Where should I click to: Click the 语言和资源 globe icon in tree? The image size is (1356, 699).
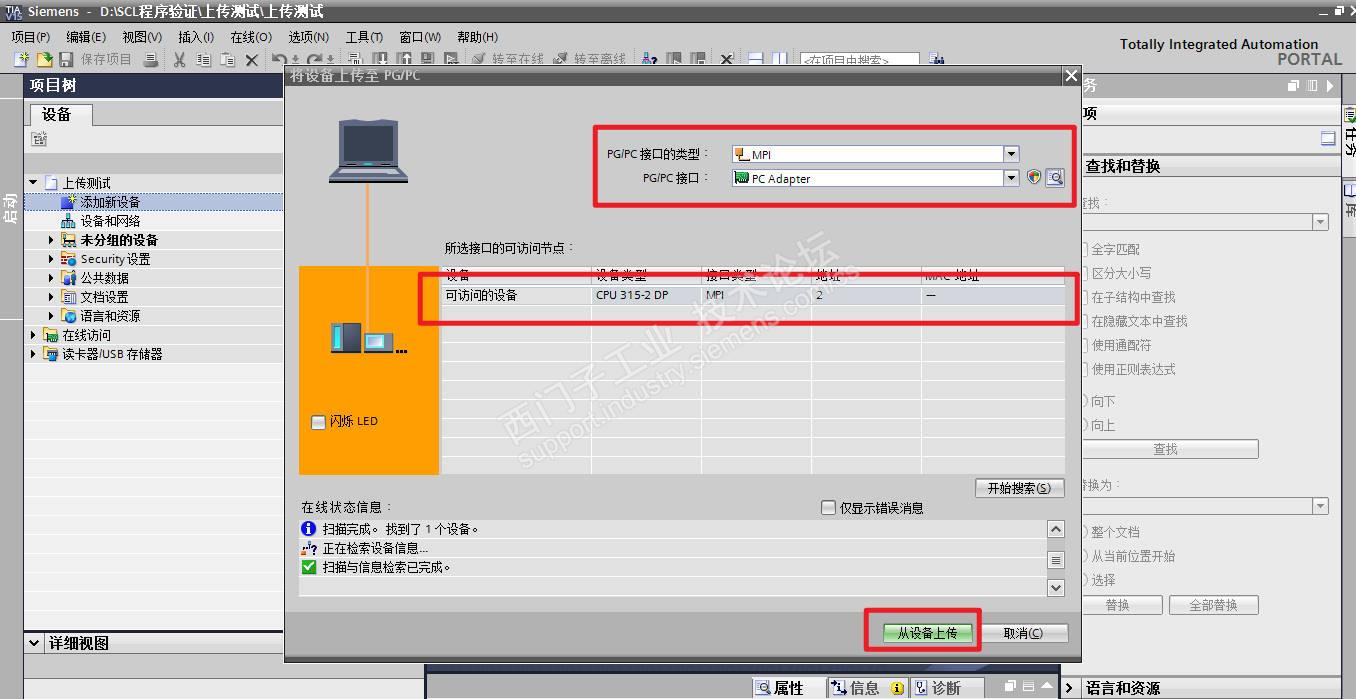click(x=68, y=316)
